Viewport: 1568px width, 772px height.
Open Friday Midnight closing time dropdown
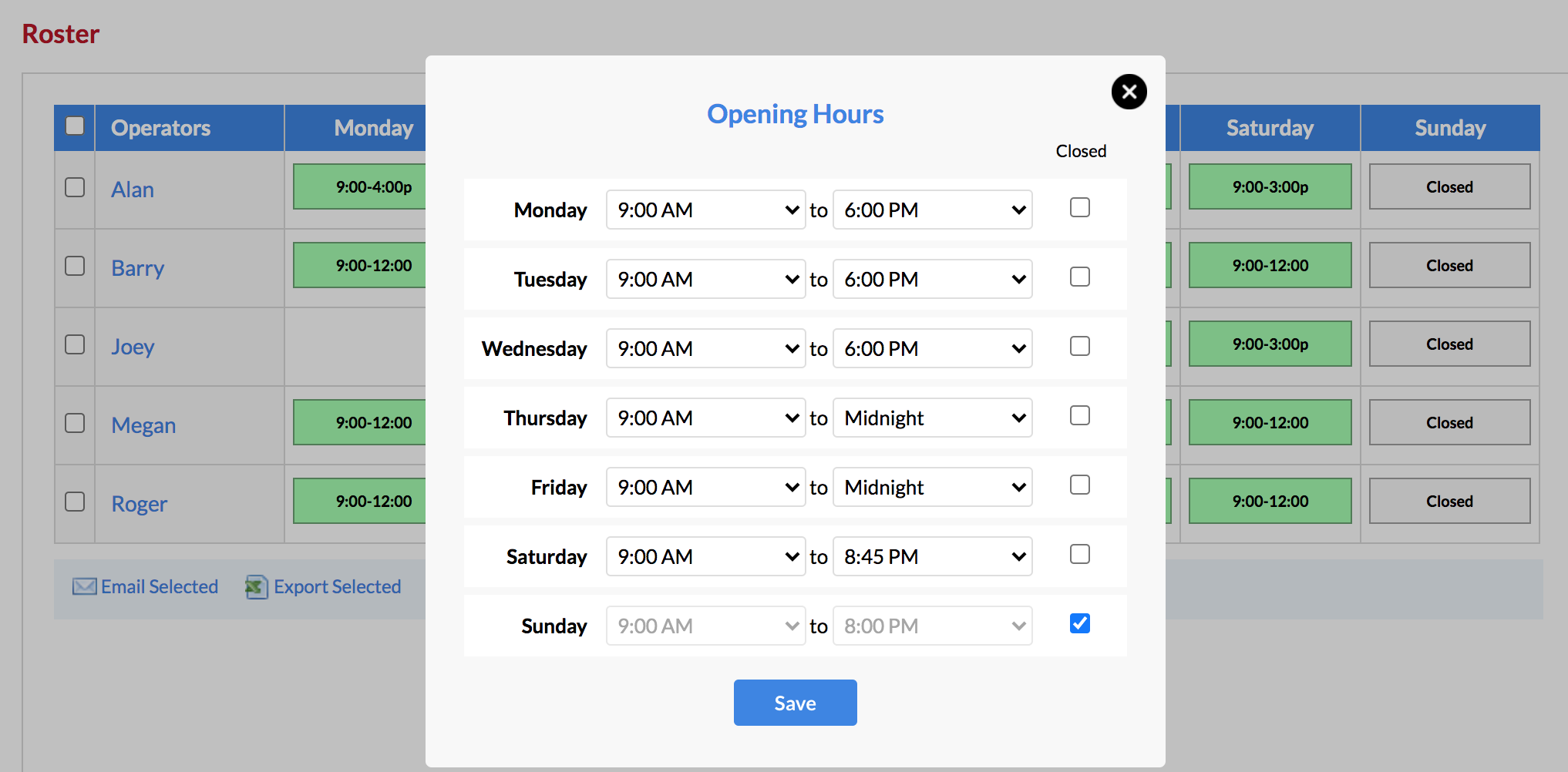tap(932, 487)
